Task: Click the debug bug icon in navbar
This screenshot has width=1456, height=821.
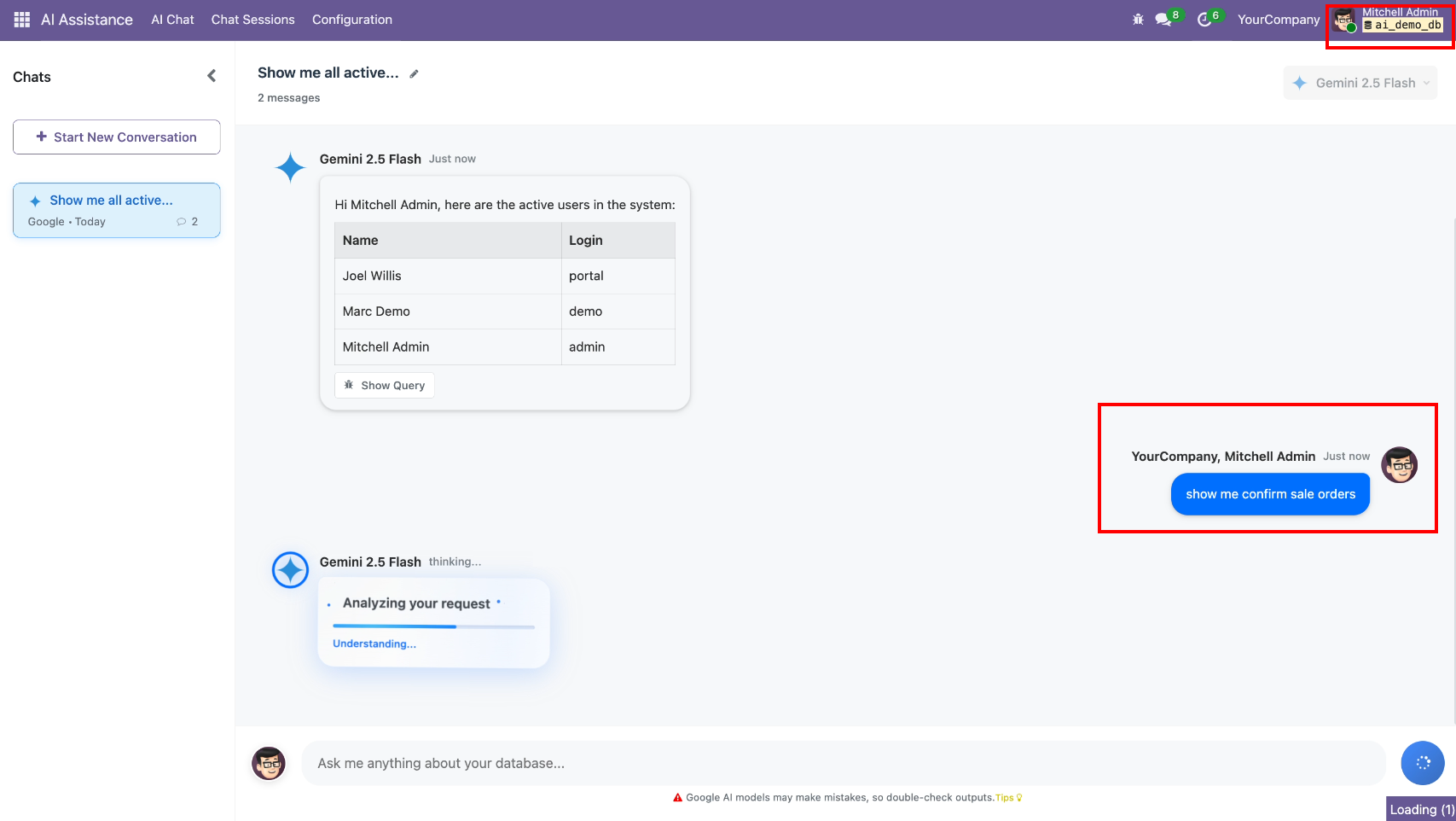Action: pyautogui.click(x=1138, y=20)
